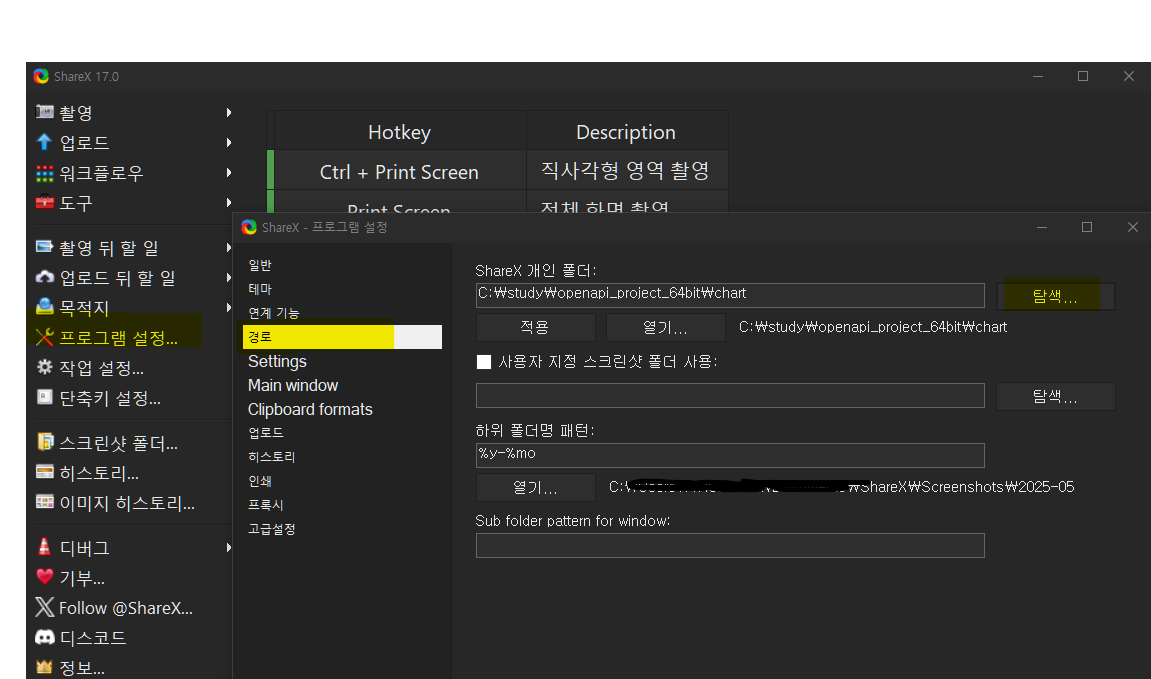This screenshot has height=679, width=1151.
Task: Expand the 목적지 submenu arrow
Action: 229,308
